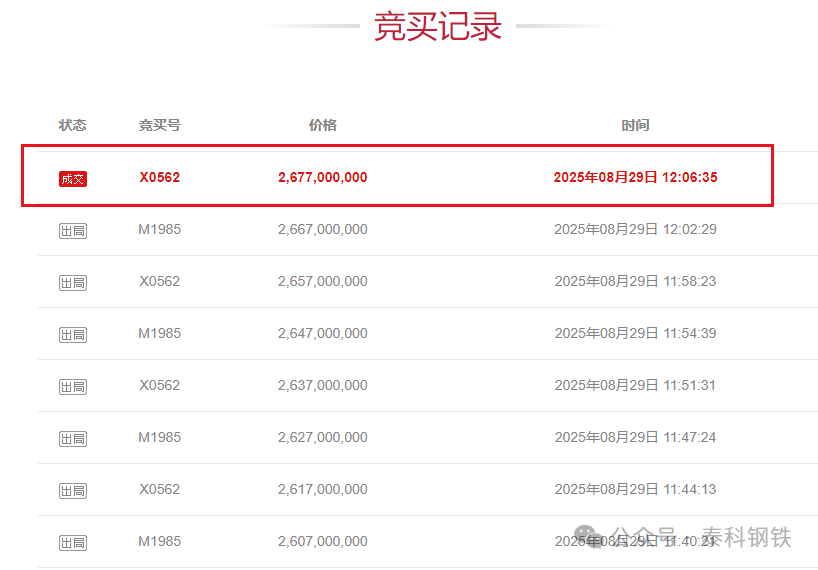The height and width of the screenshot is (570, 818).
Task: Click the winning bidder number X0562 in red
Action: tap(159, 177)
